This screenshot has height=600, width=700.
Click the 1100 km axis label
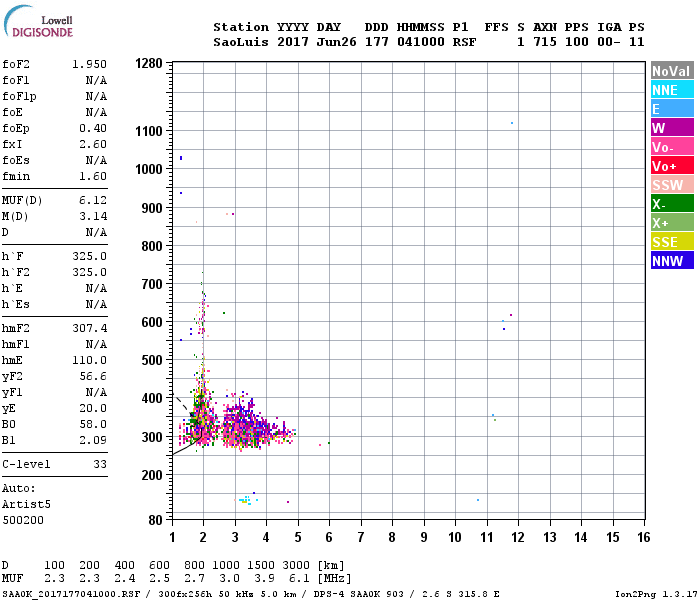[x=149, y=131]
